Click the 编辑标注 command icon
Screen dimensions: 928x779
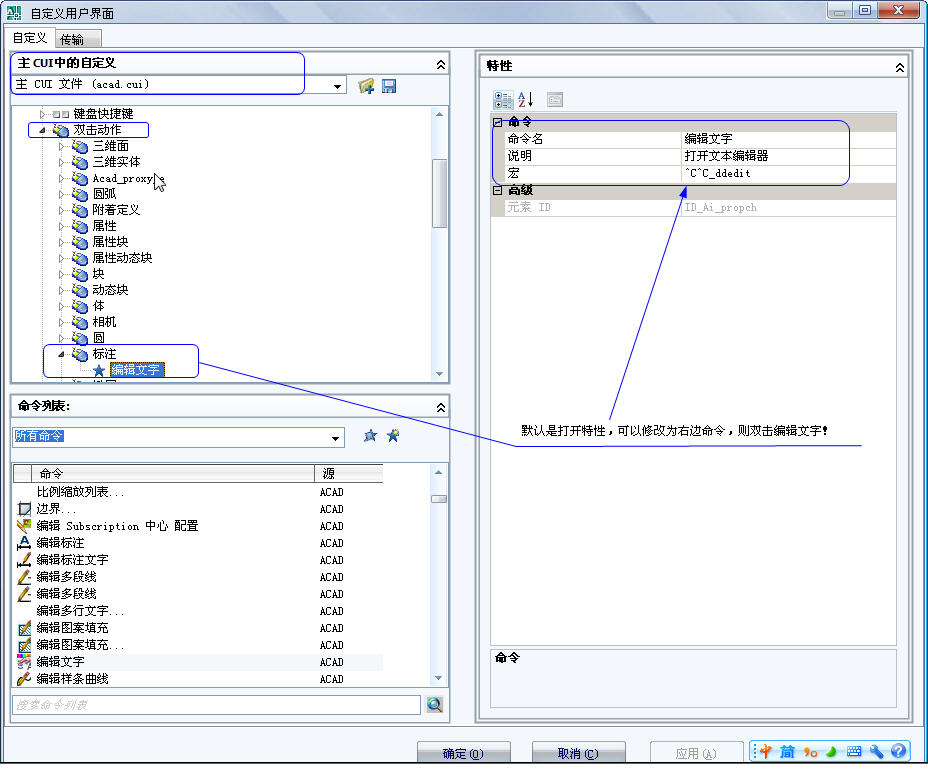pos(24,543)
